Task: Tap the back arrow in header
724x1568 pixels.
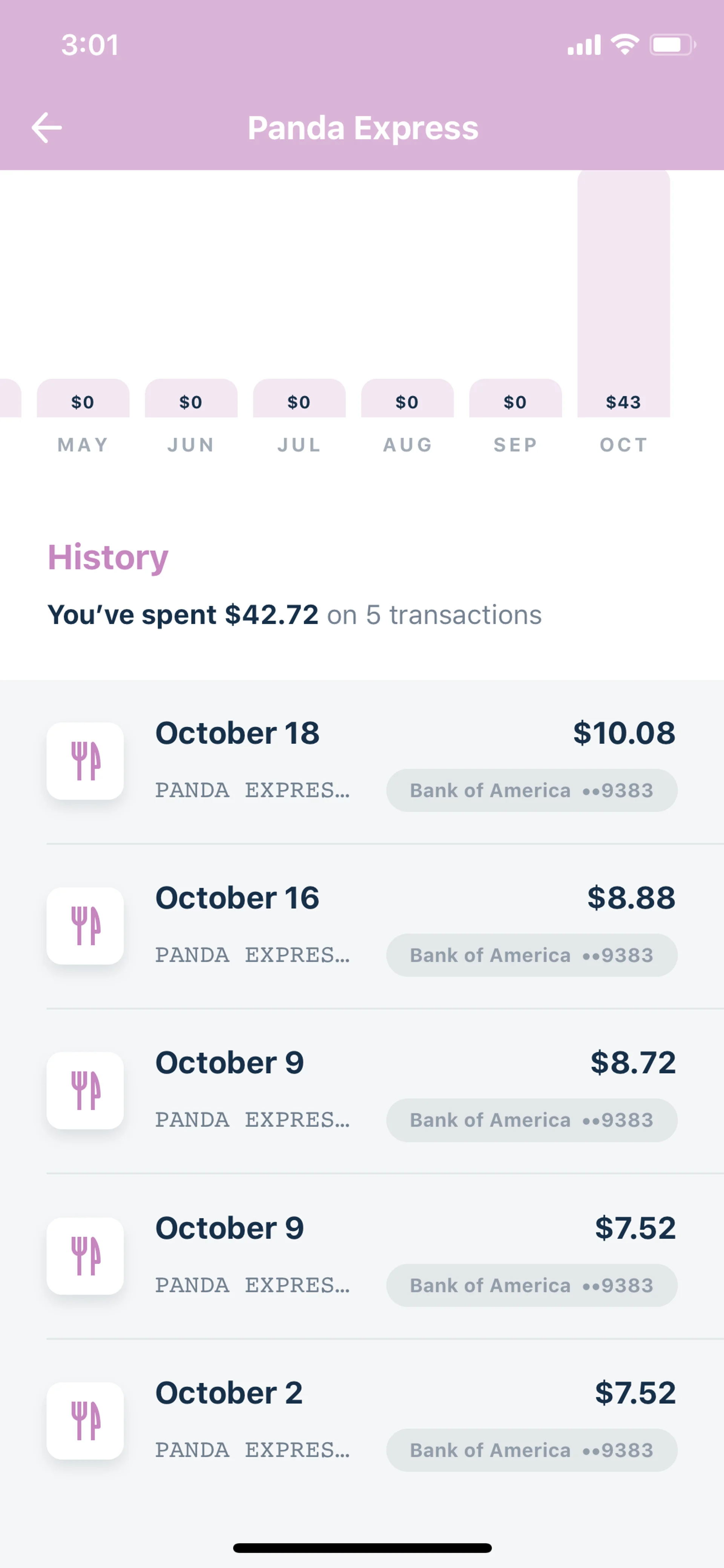Action: point(46,128)
